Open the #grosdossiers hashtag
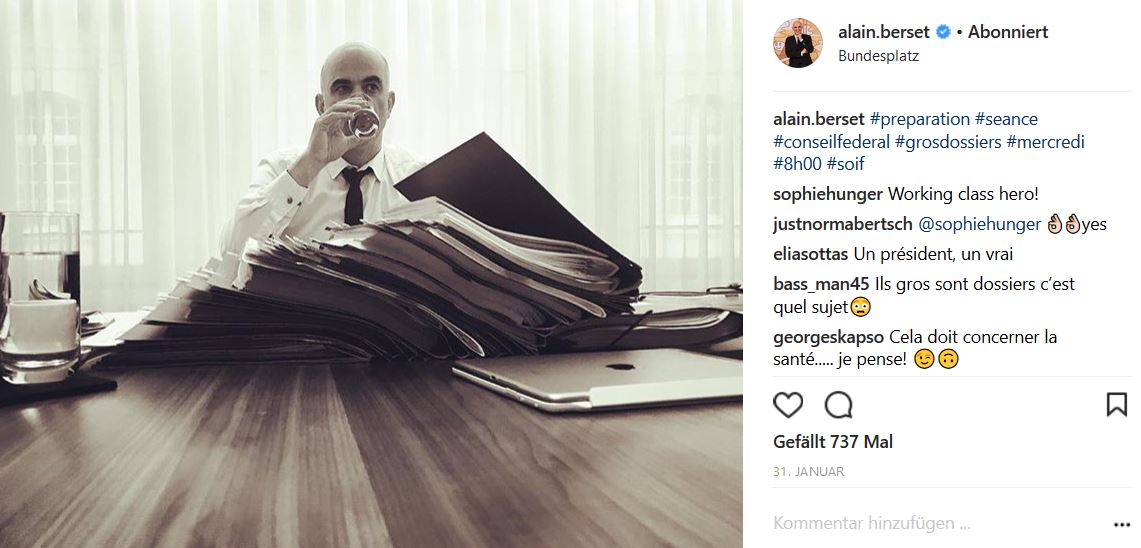This screenshot has height=548, width=1141. (948, 142)
